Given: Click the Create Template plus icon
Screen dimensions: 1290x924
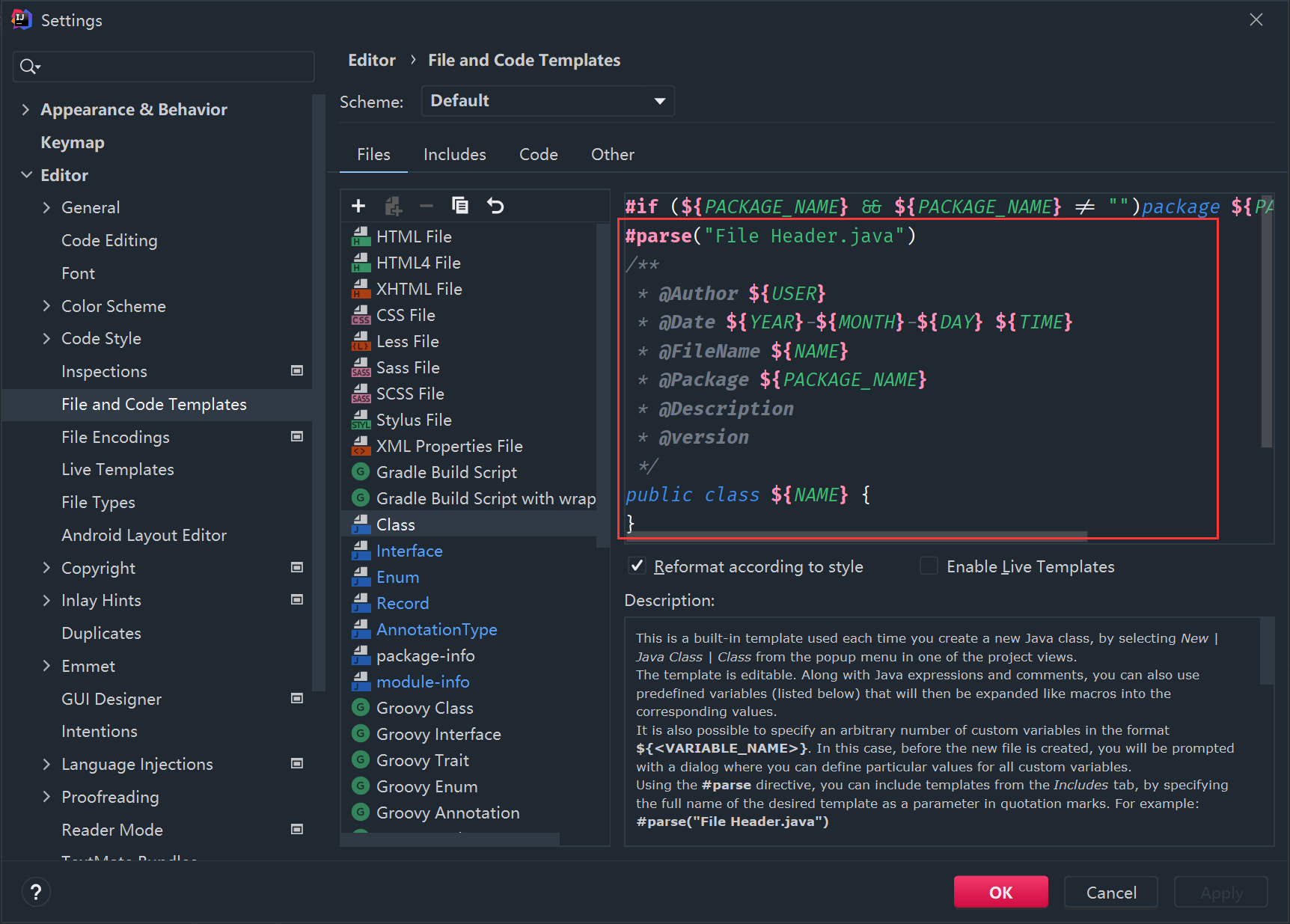Looking at the screenshot, I should (x=358, y=206).
